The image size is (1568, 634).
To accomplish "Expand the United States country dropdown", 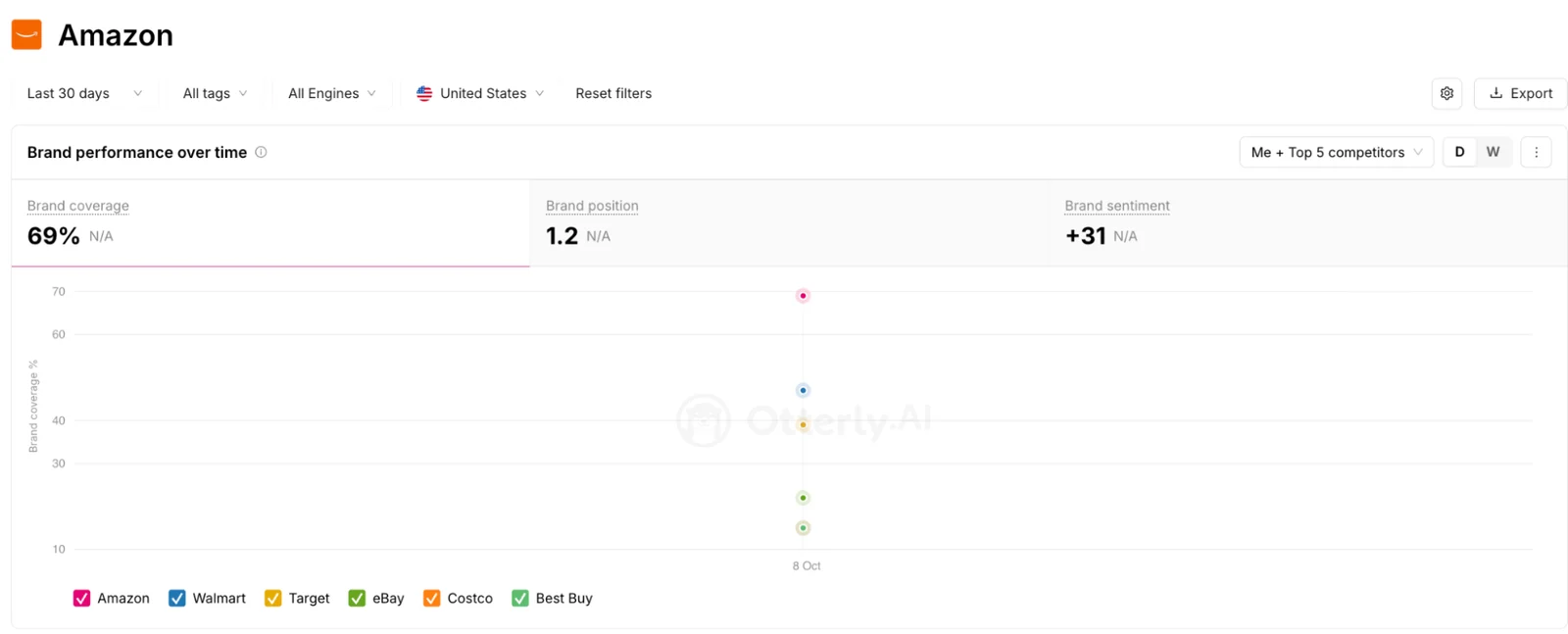I will pos(480,93).
